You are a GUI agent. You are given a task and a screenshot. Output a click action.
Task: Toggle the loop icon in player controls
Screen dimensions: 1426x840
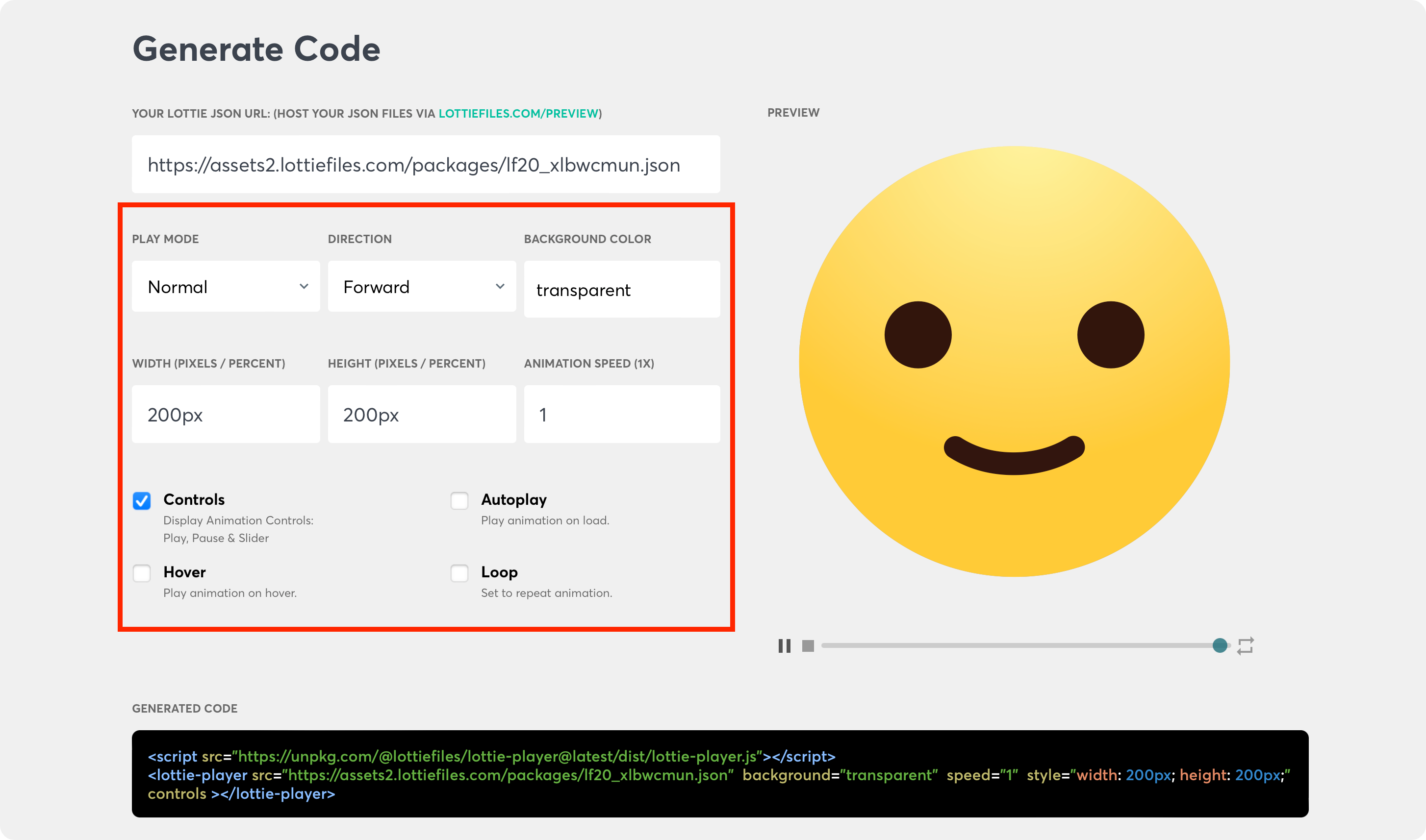[1246, 645]
